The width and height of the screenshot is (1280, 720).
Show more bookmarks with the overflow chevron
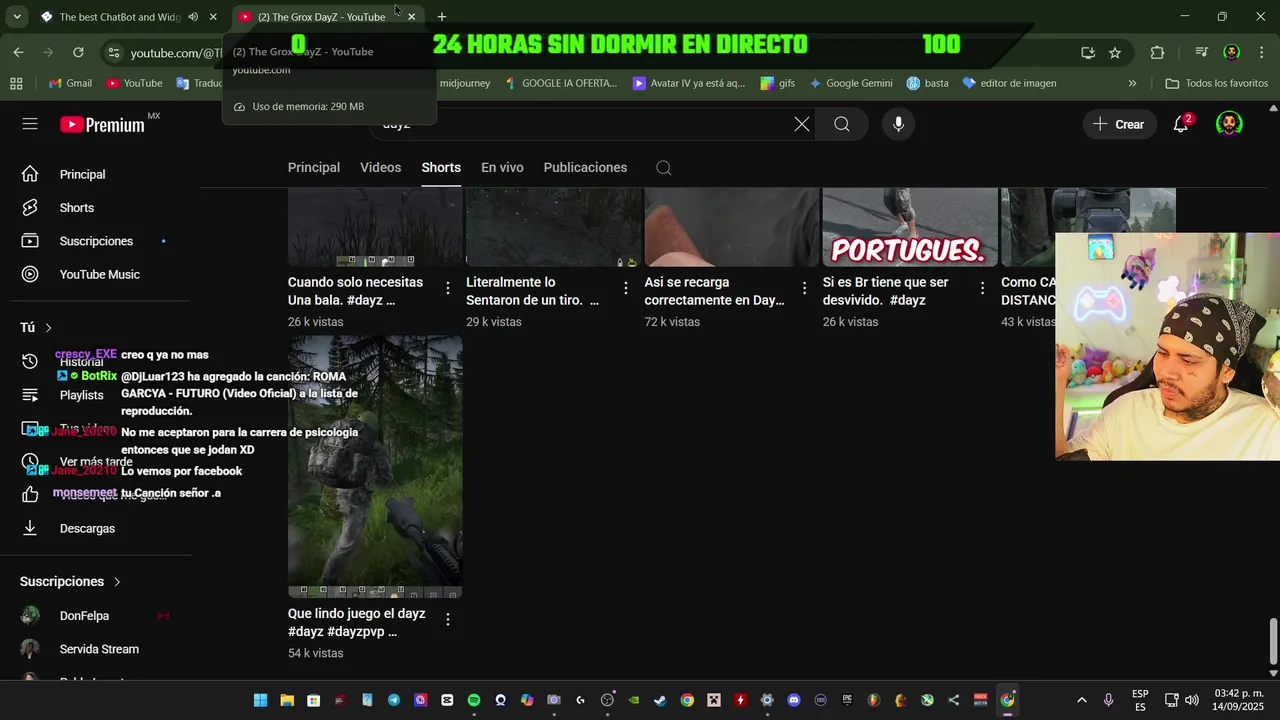pos(1132,83)
